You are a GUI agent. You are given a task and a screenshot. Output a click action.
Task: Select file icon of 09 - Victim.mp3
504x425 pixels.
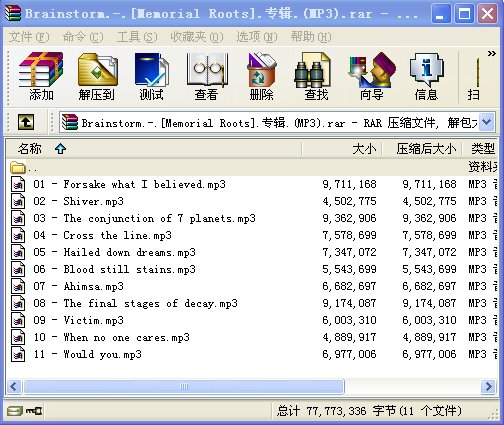tap(18, 320)
